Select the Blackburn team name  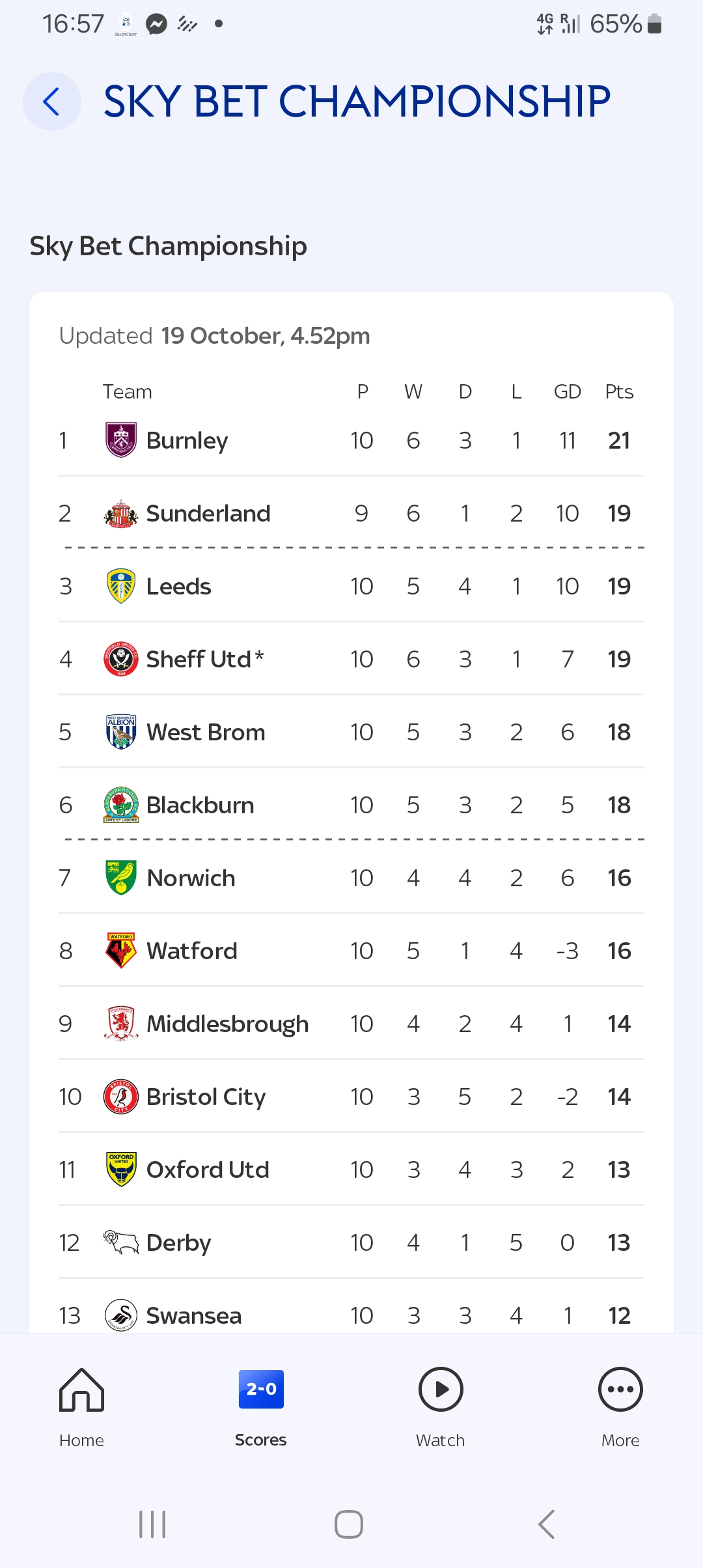tap(200, 805)
